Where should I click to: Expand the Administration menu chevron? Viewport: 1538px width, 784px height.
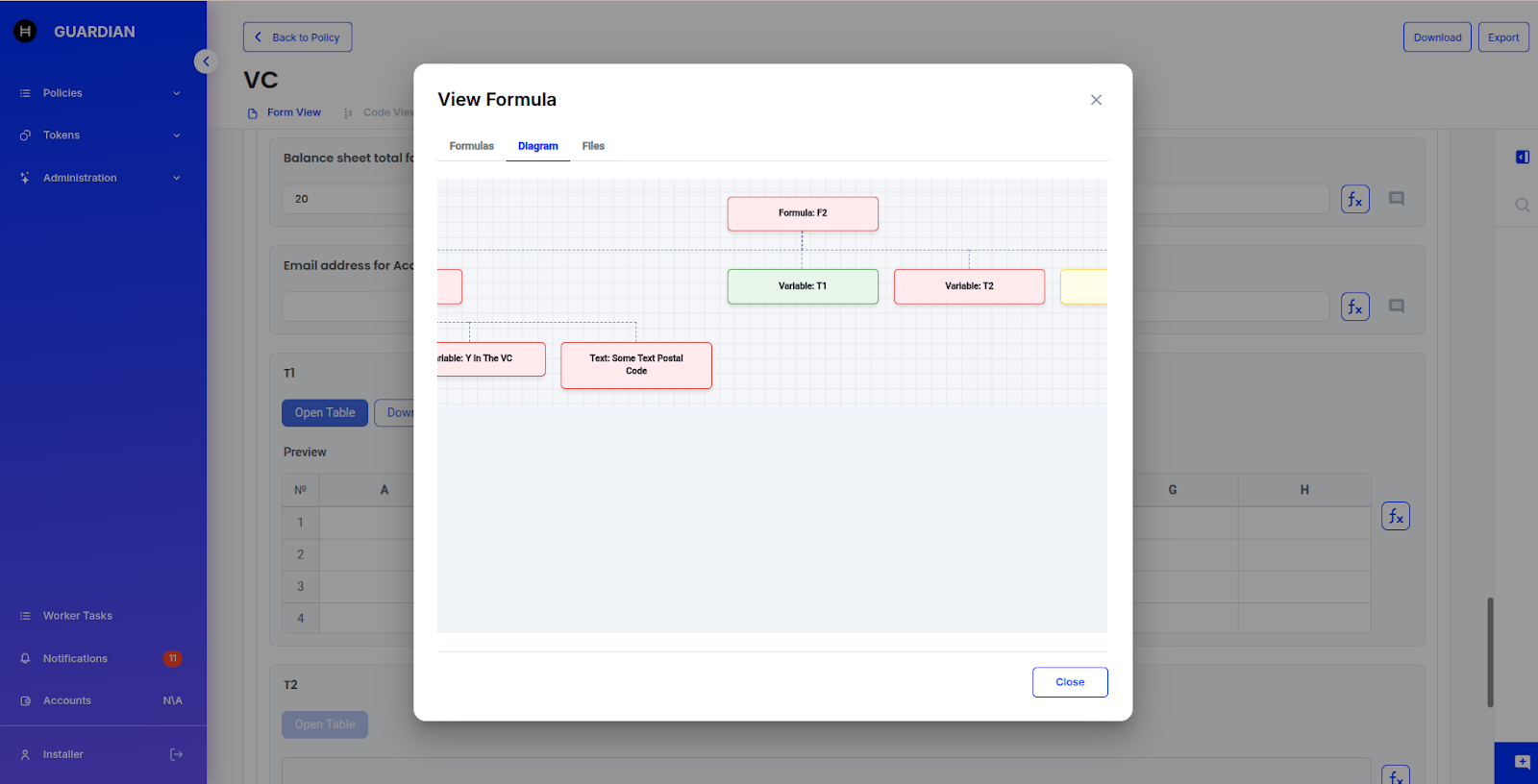(x=177, y=178)
